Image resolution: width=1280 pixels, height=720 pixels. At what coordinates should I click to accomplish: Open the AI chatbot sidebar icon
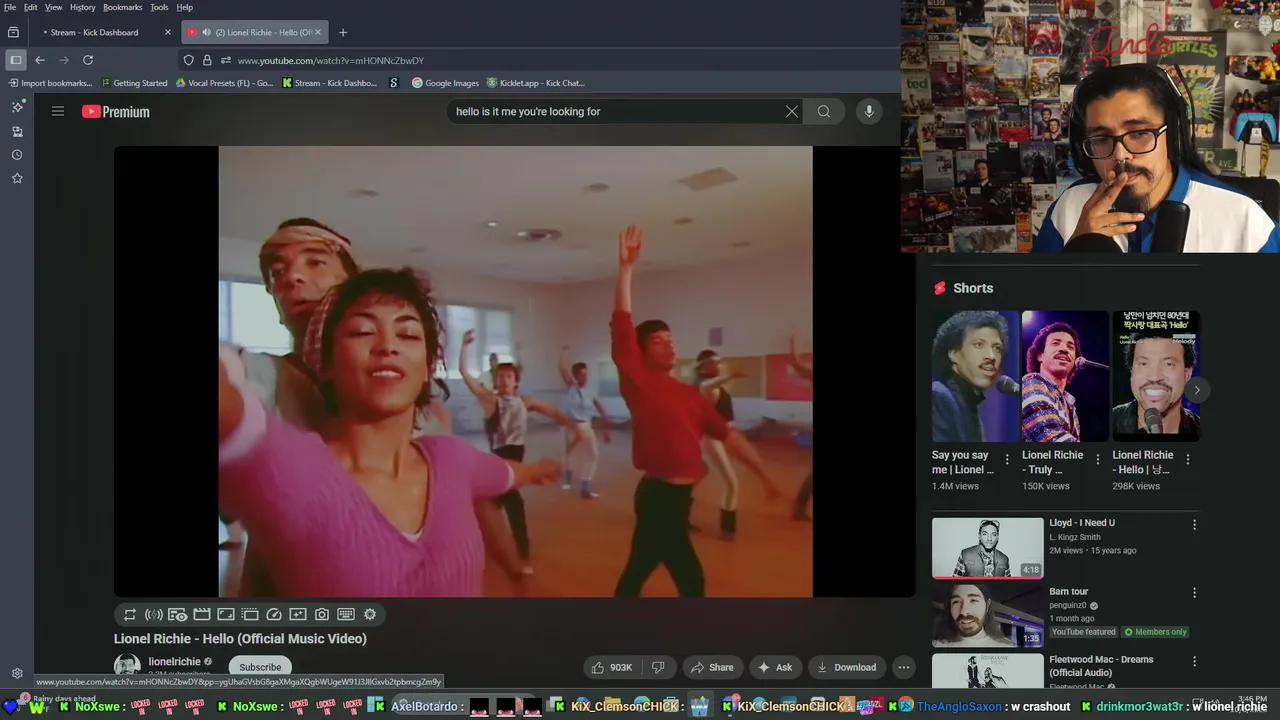click(17, 107)
